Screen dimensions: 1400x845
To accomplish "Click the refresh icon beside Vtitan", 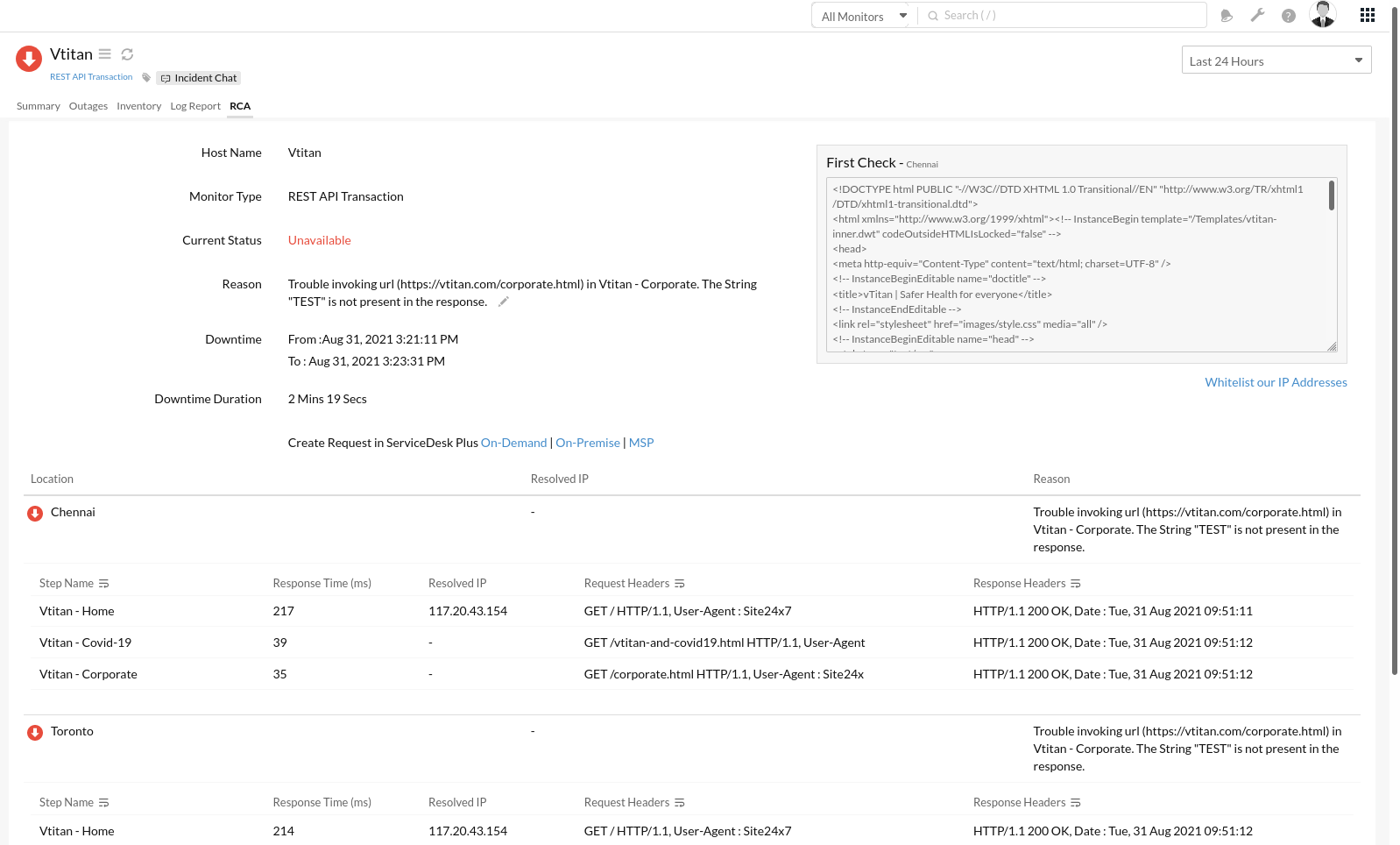I will coord(127,54).
